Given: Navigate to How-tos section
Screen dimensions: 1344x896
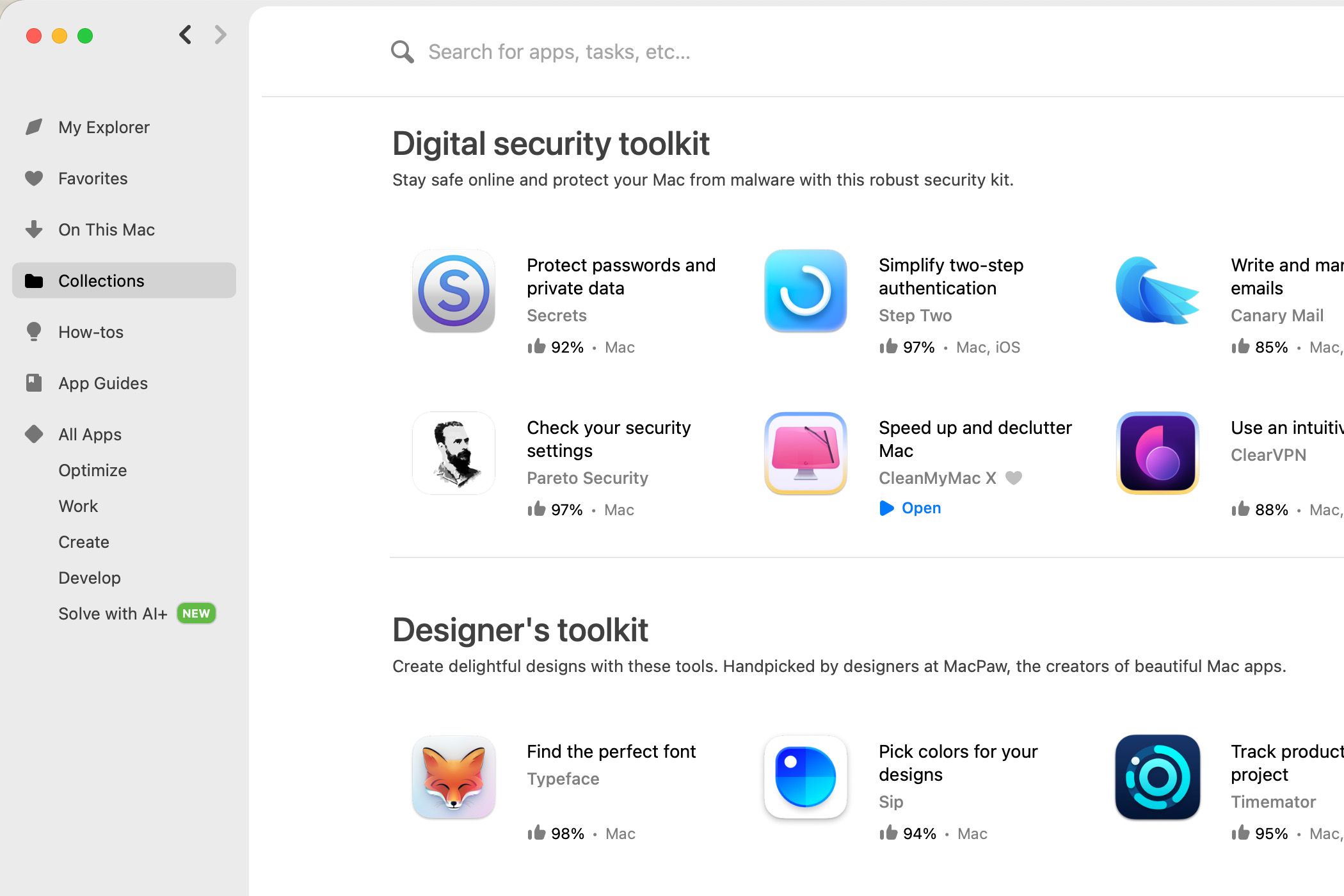Looking at the screenshot, I should [x=91, y=332].
